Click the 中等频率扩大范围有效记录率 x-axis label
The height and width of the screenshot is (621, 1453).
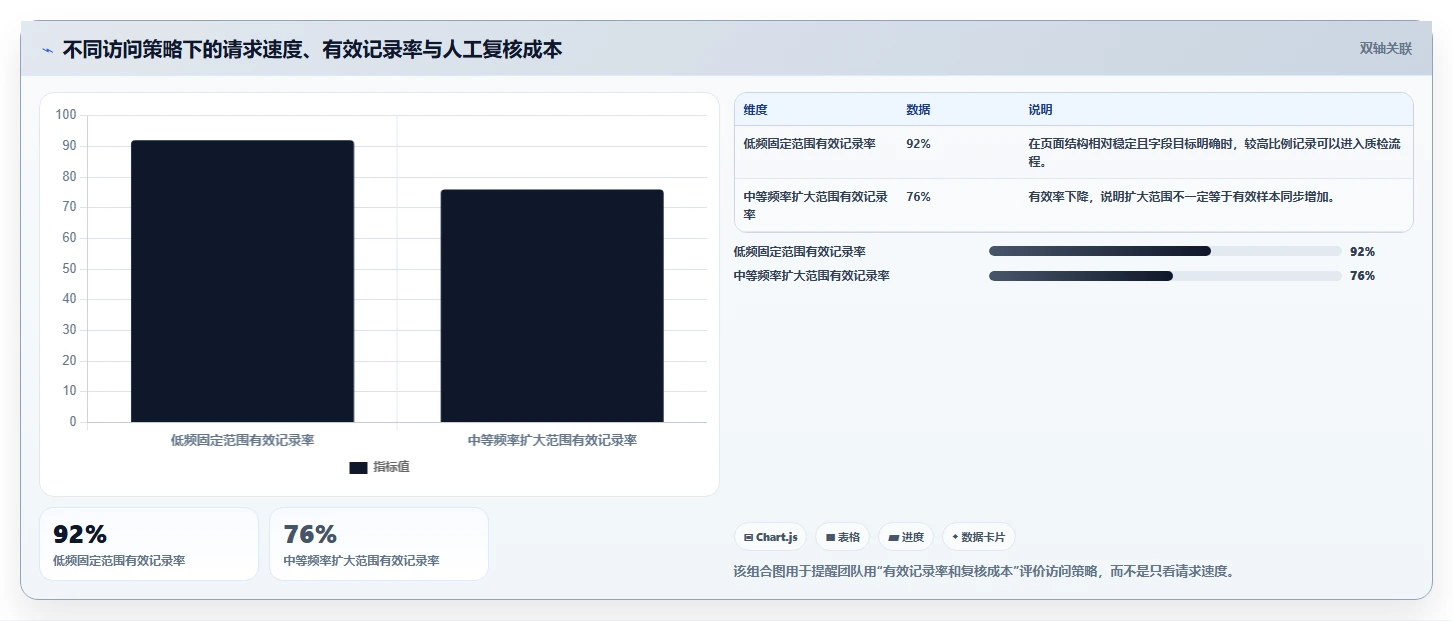click(552, 440)
